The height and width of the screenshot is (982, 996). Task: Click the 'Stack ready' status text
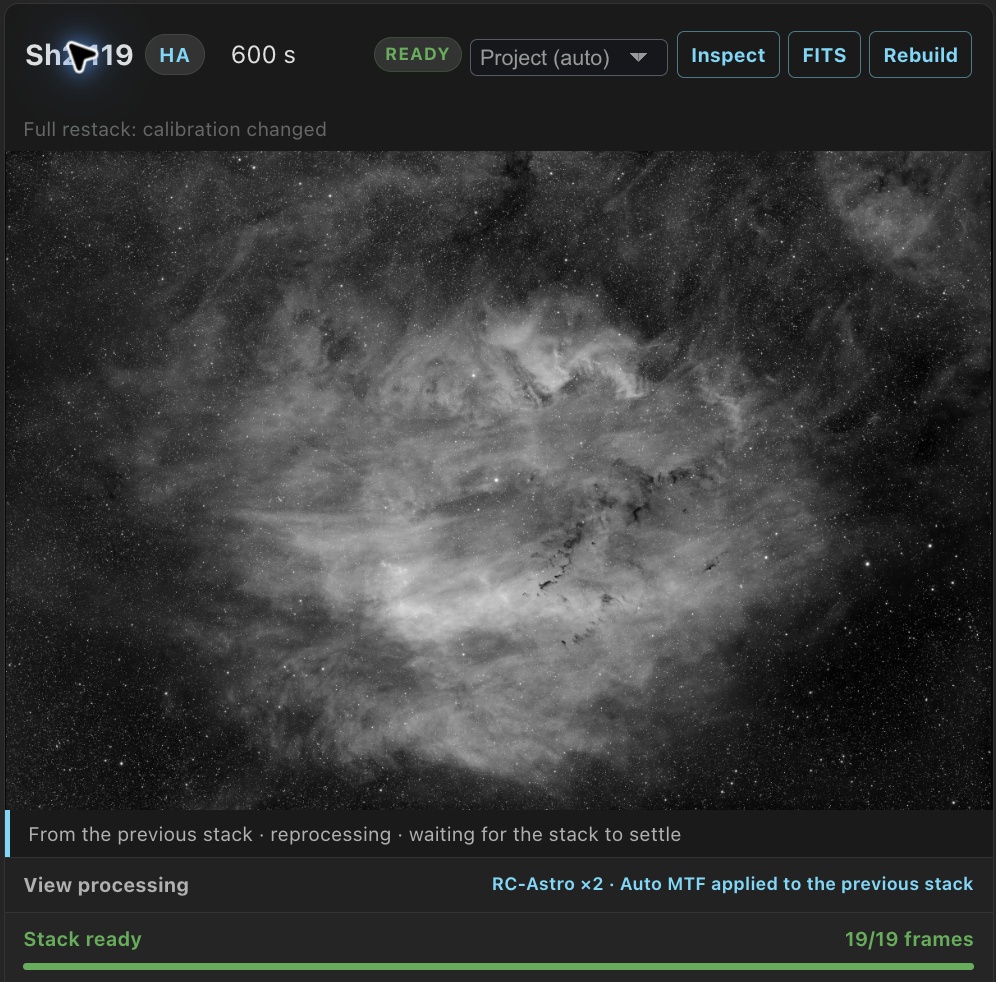pyautogui.click(x=83, y=939)
